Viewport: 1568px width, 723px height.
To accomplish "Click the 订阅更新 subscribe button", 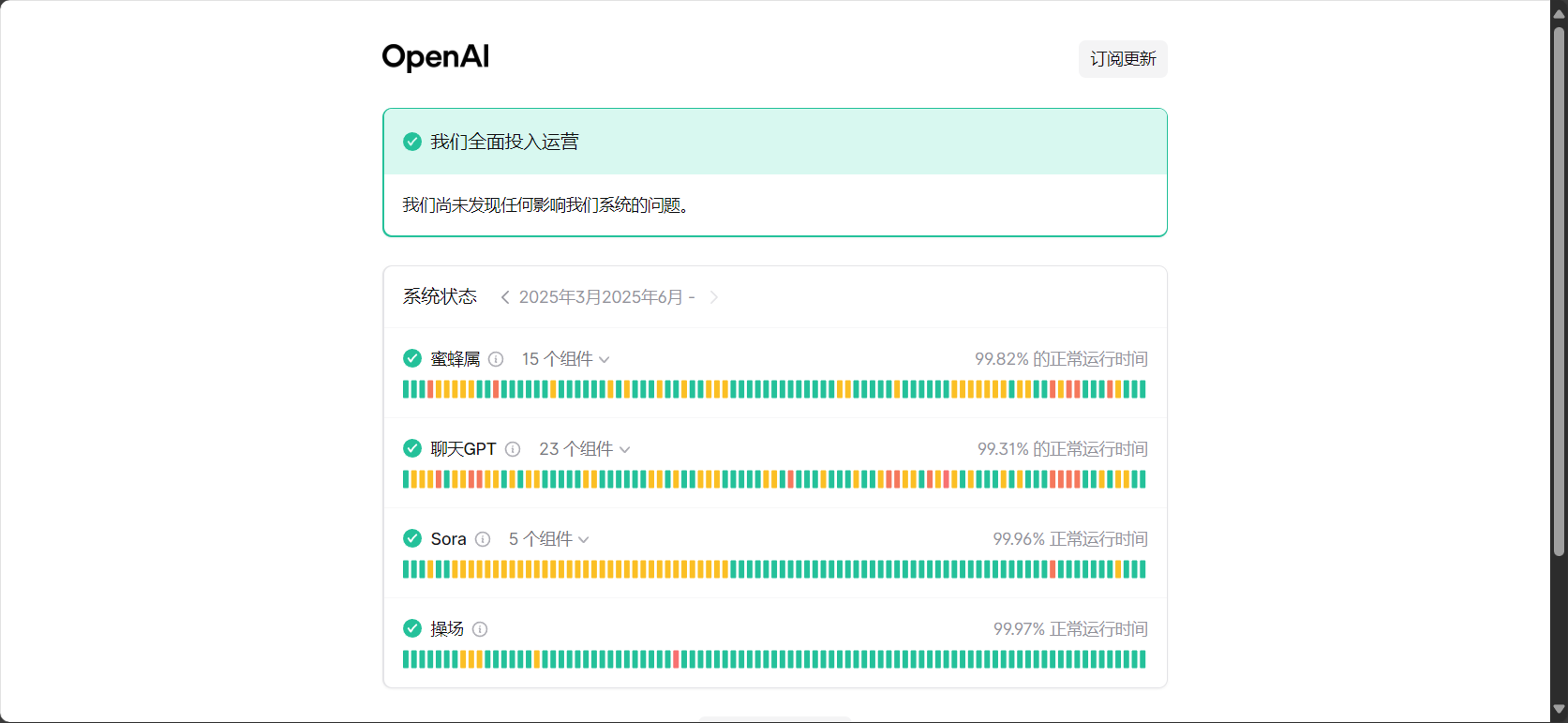I will click(x=1123, y=59).
